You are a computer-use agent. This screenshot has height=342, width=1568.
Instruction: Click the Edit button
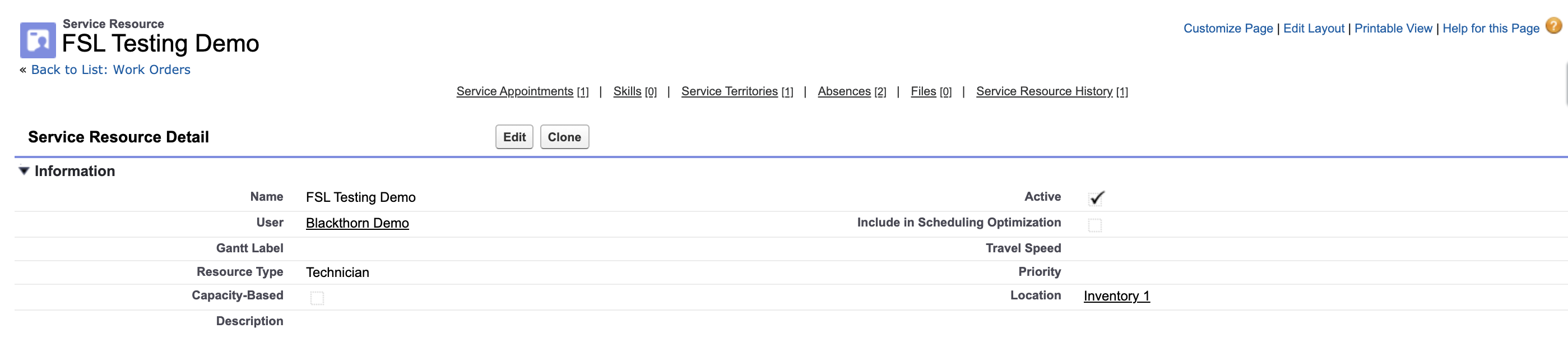pyautogui.click(x=514, y=137)
